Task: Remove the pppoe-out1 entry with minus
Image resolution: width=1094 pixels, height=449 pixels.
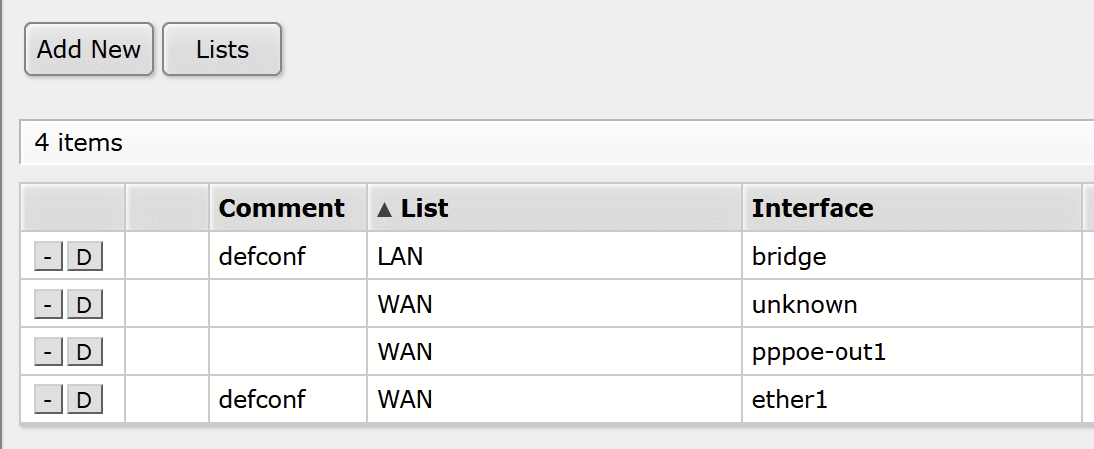Action: [47, 353]
